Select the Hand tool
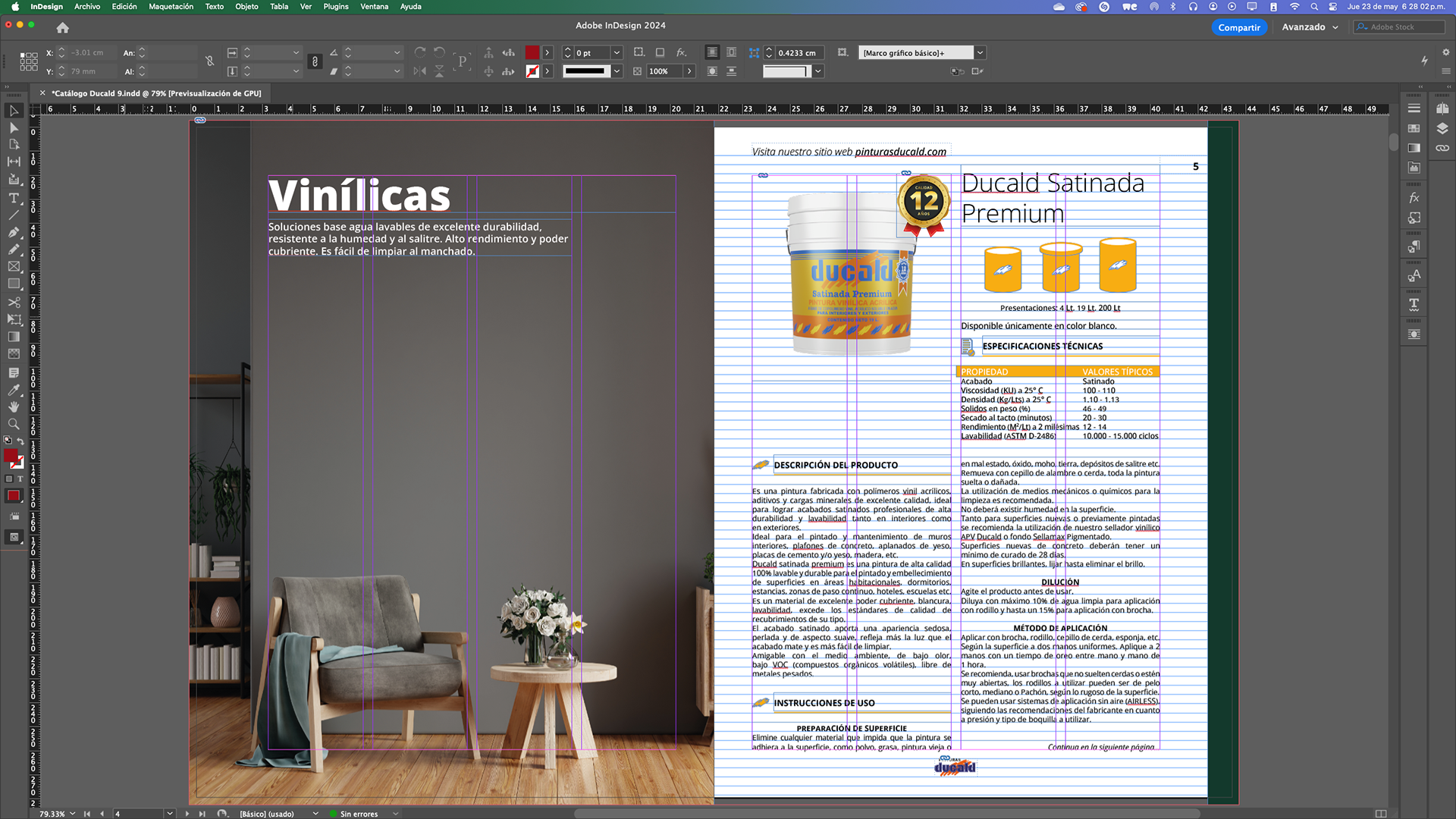Image resolution: width=1456 pixels, height=819 pixels. tap(14, 407)
